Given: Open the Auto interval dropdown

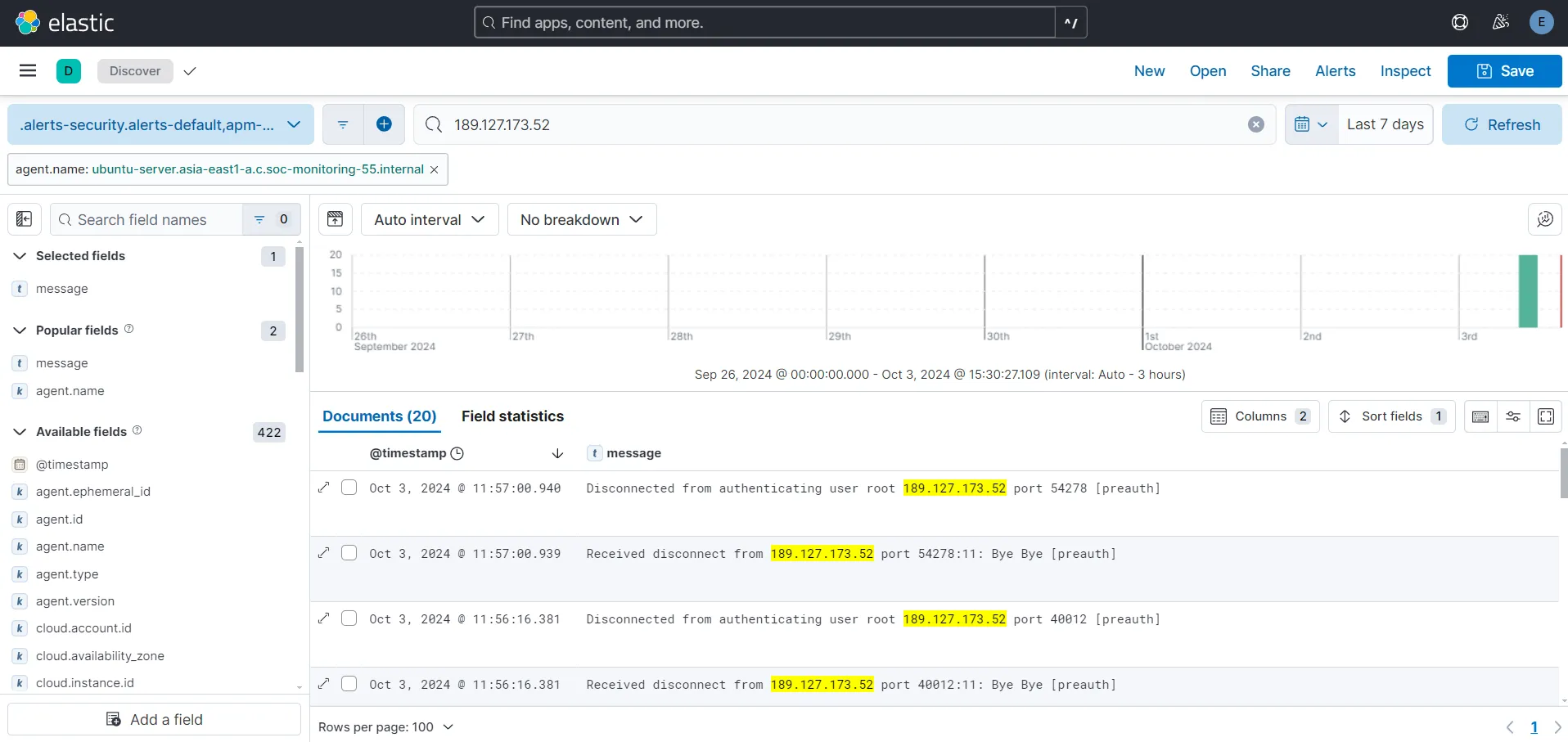Looking at the screenshot, I should pos(429,219).
